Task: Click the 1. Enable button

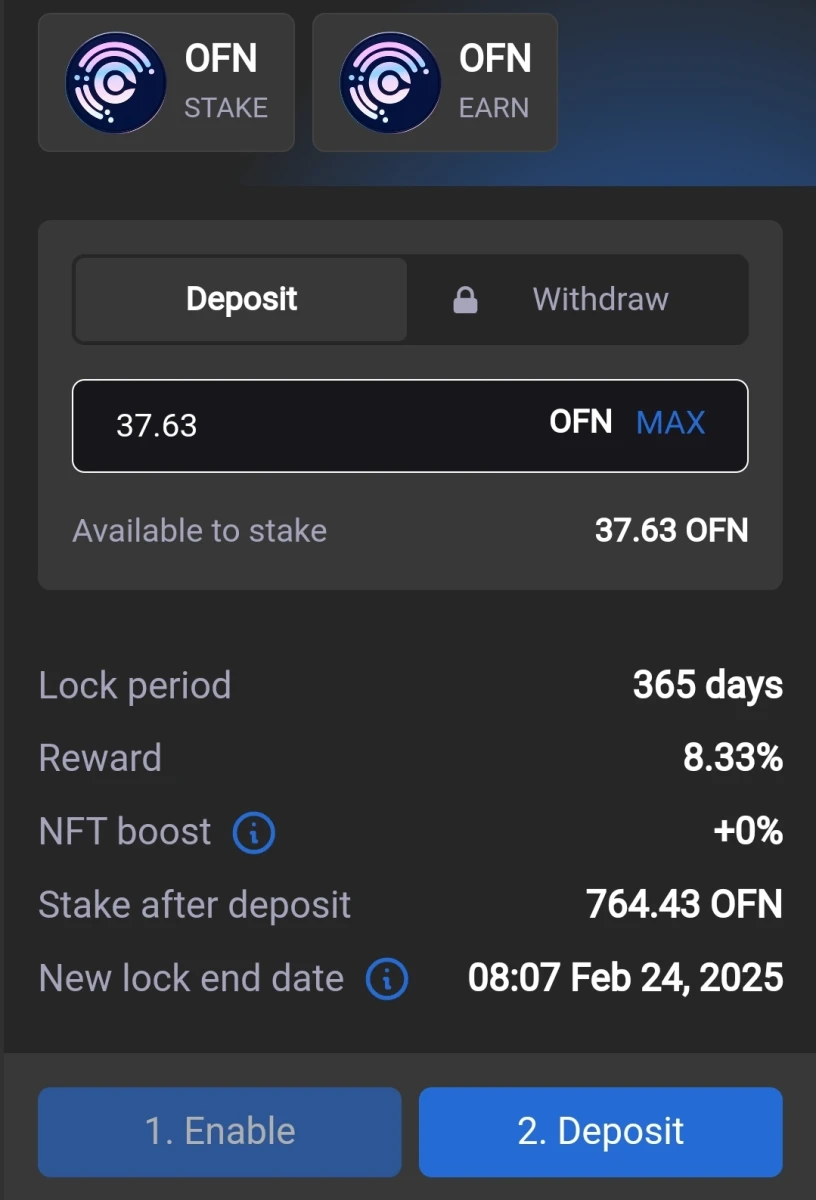Action: pos(220,1132)
